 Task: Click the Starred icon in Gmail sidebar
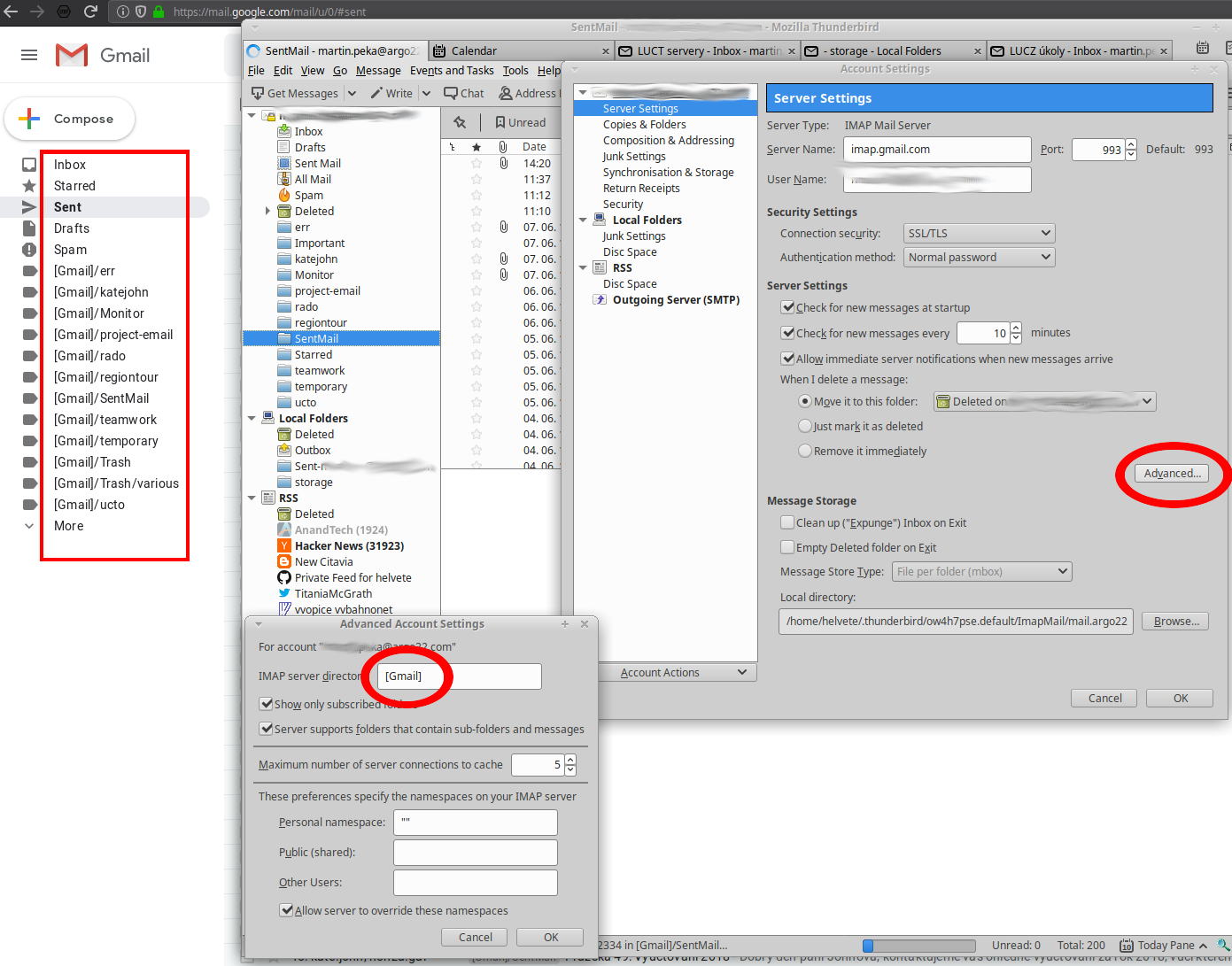(x=29, y=186)
